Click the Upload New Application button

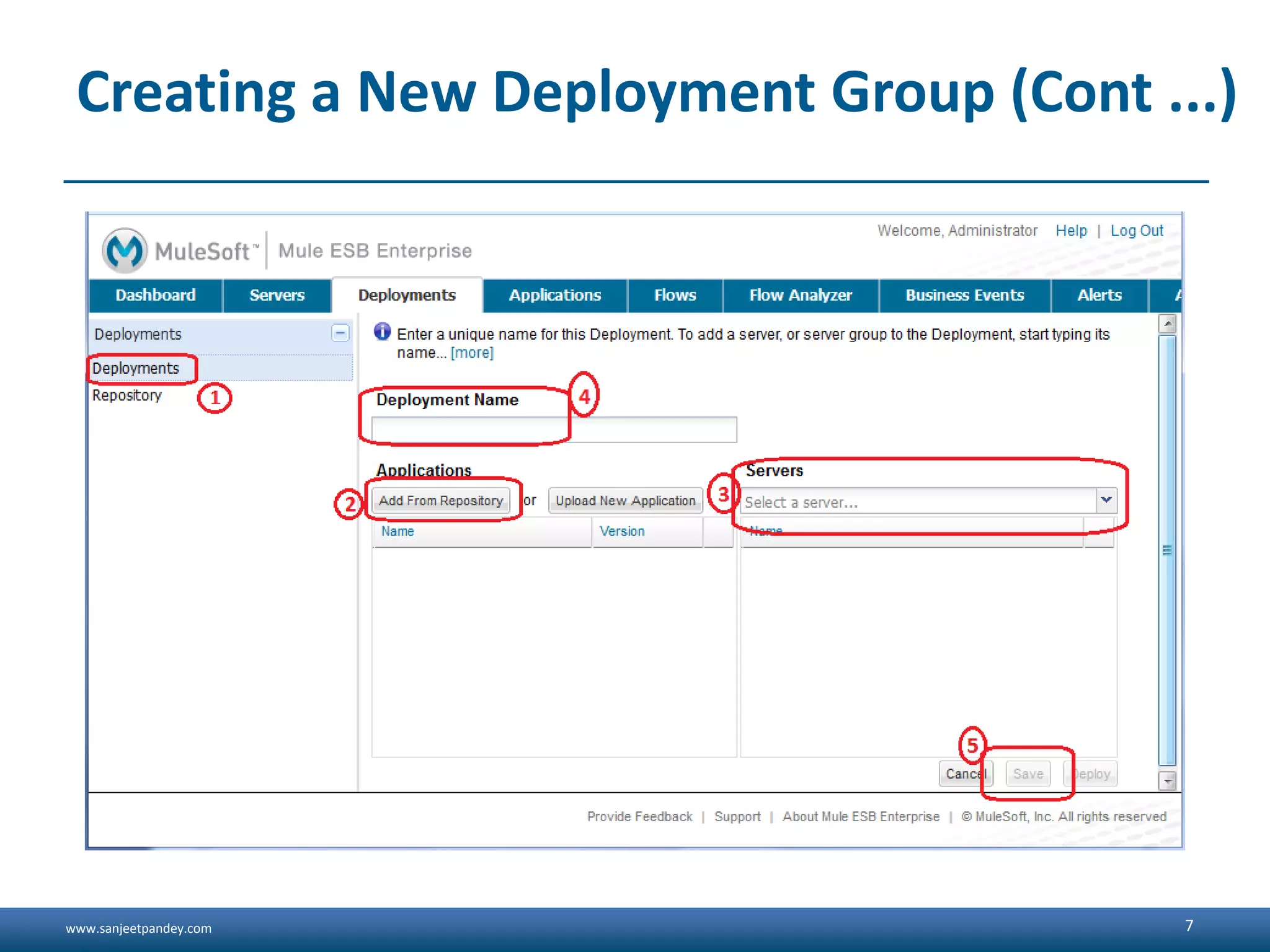click(625, 501)
